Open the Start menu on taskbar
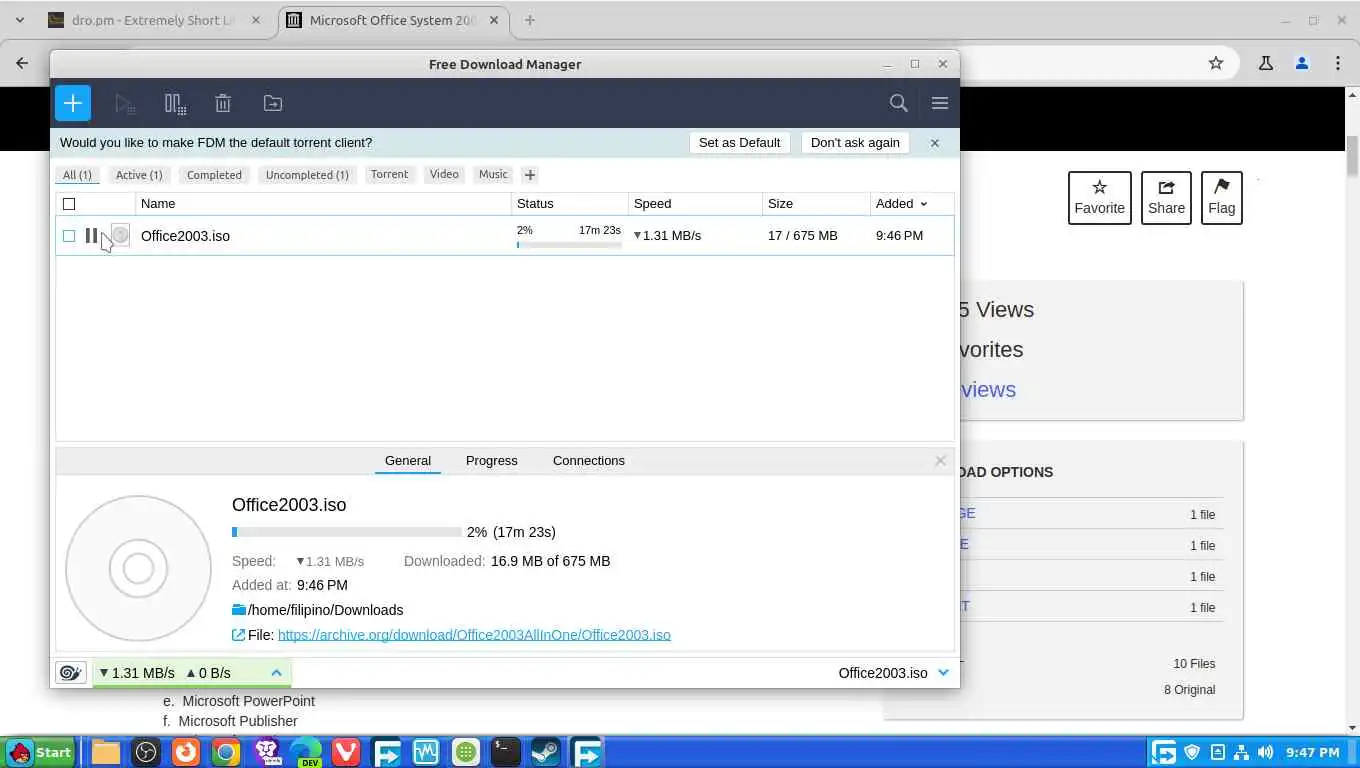 (39, 752)
